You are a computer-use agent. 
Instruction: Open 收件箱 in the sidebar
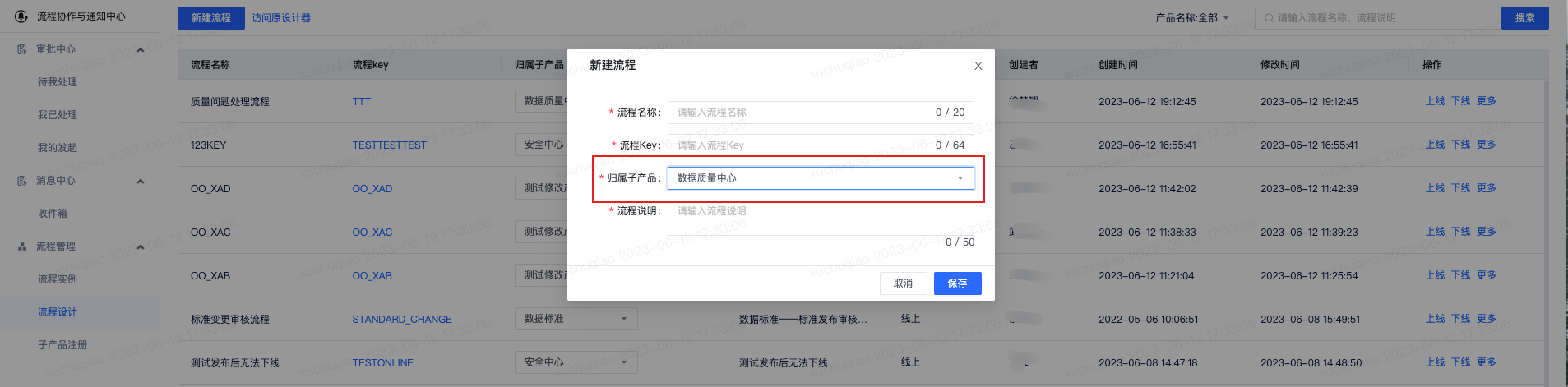point(53,214)
